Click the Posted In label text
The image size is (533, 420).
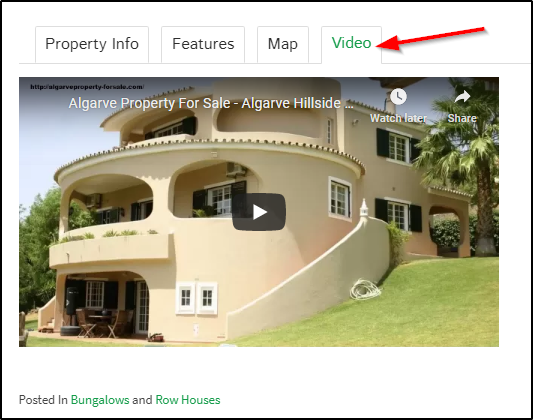tap(43, 400)
